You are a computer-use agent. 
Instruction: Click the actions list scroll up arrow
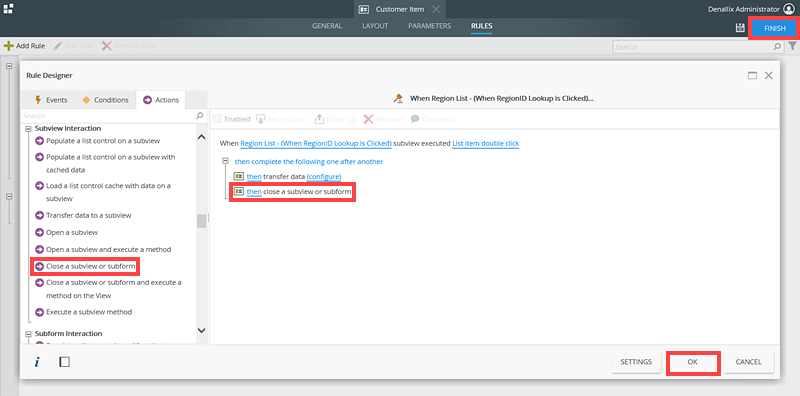(x=202, y=137)
